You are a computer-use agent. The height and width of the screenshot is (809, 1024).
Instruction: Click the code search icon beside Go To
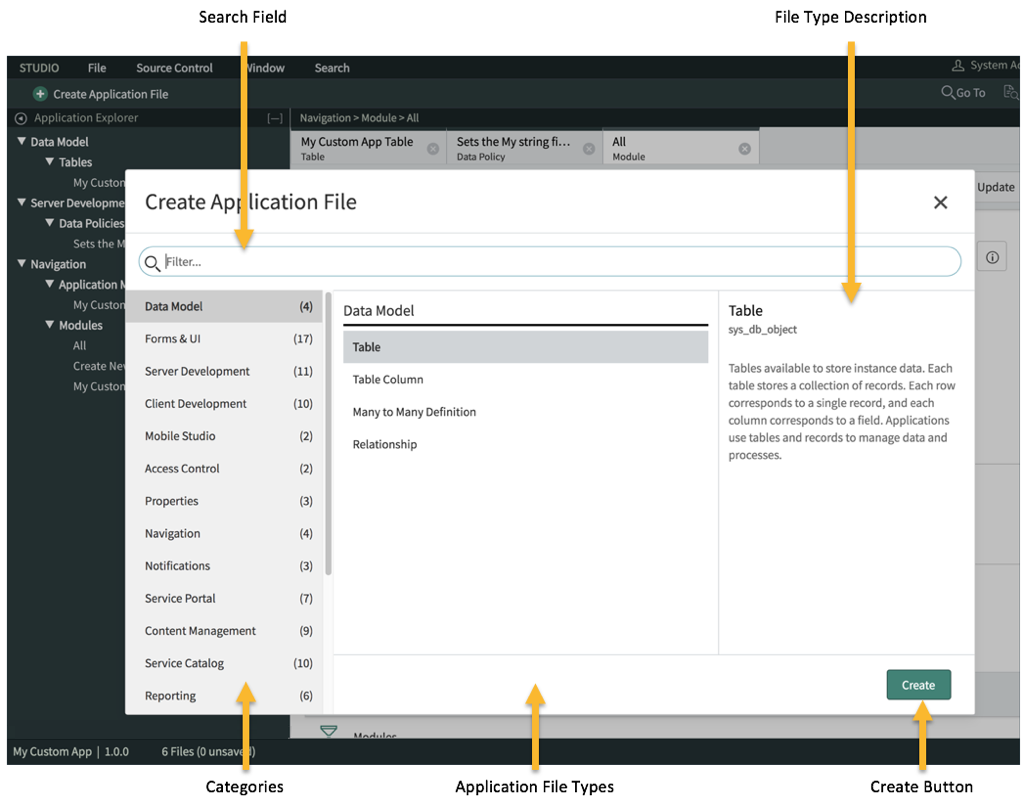pos(1010,92)
